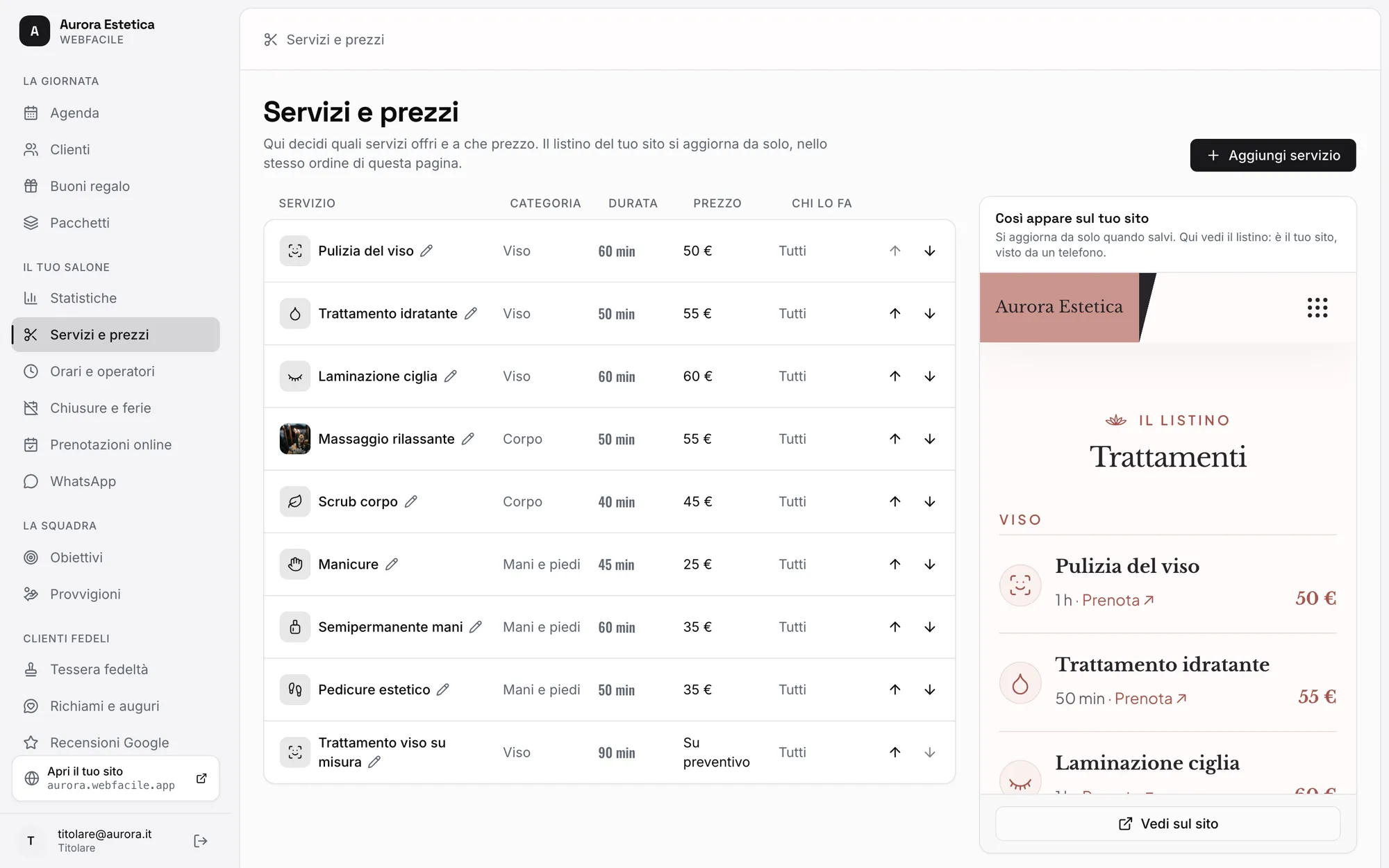
Task: Edit the Massaggio rilassante name
Action: click(x=468, y=439)
